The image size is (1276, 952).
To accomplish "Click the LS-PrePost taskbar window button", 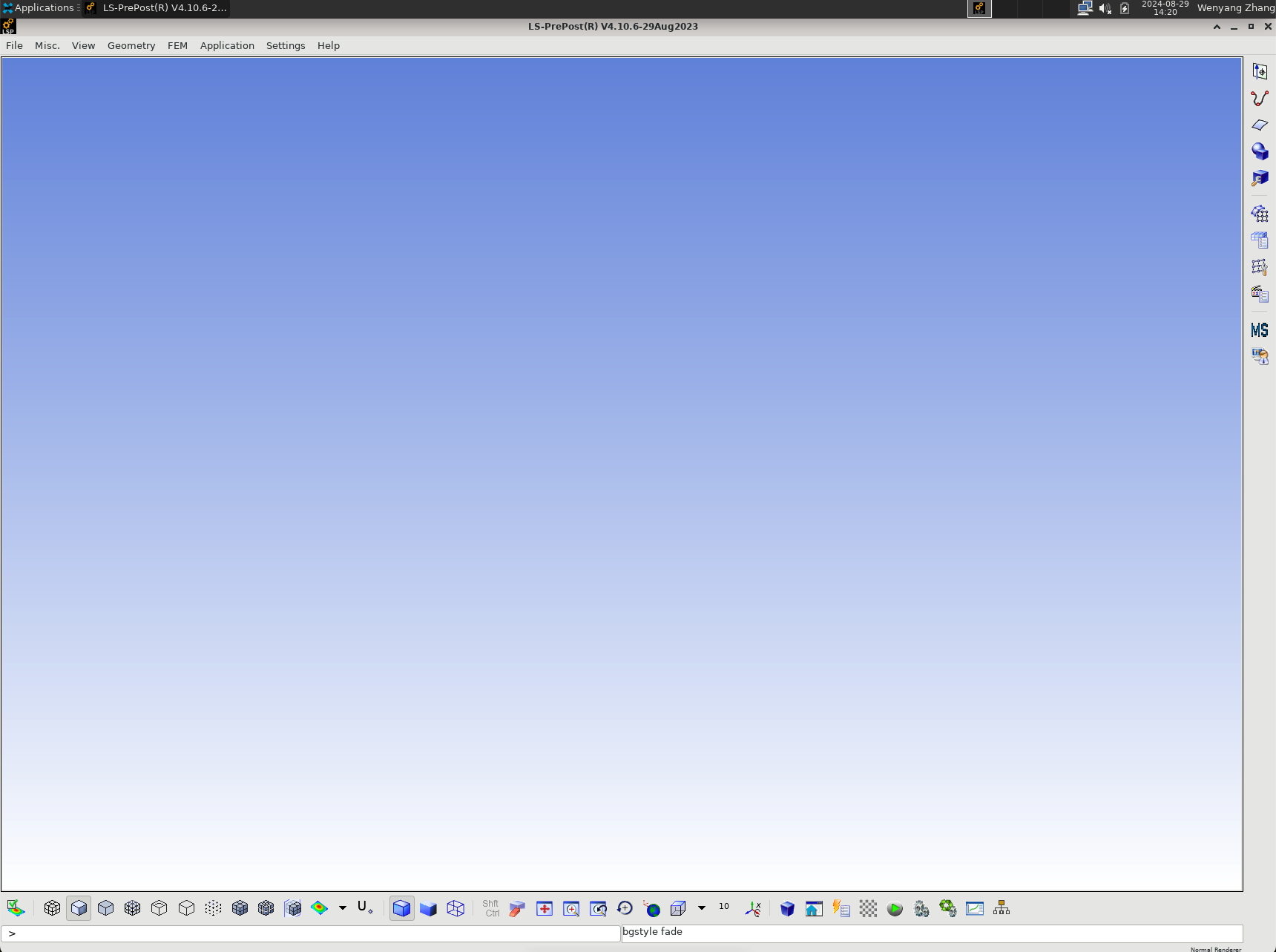I will pyautogui.click(x=157, y=8).
